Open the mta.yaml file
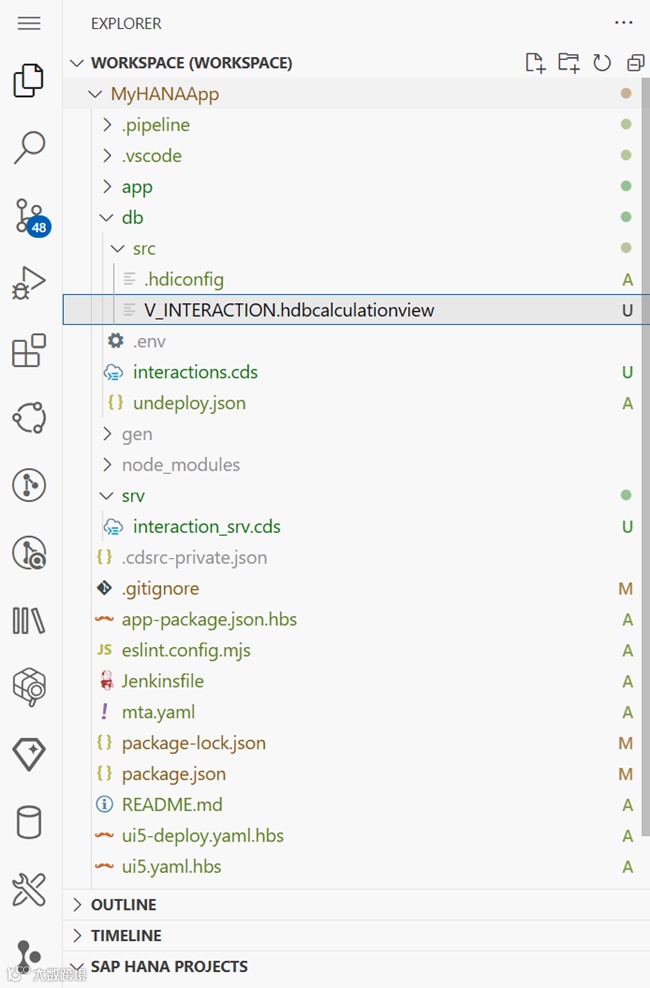Viewport: 650px width, 988px height. point(158,712)
